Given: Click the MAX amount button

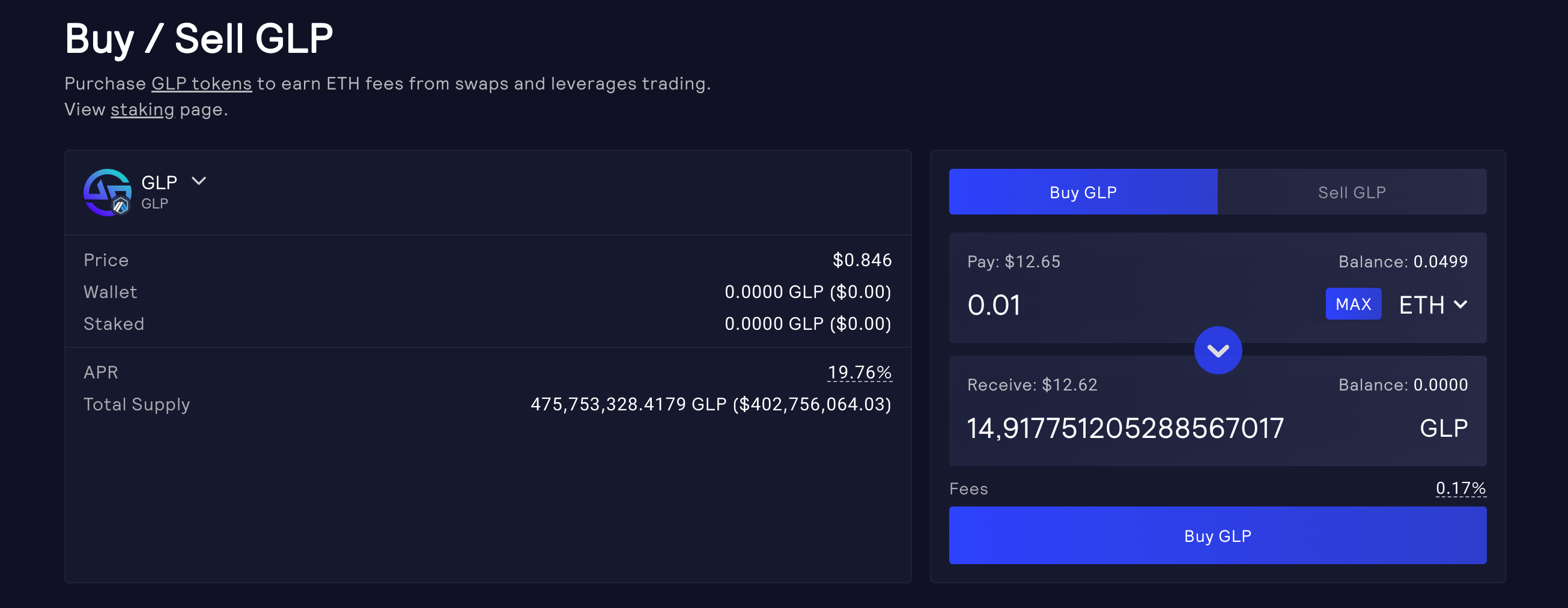Looking at the screenshot, I should pos(1353,303).
